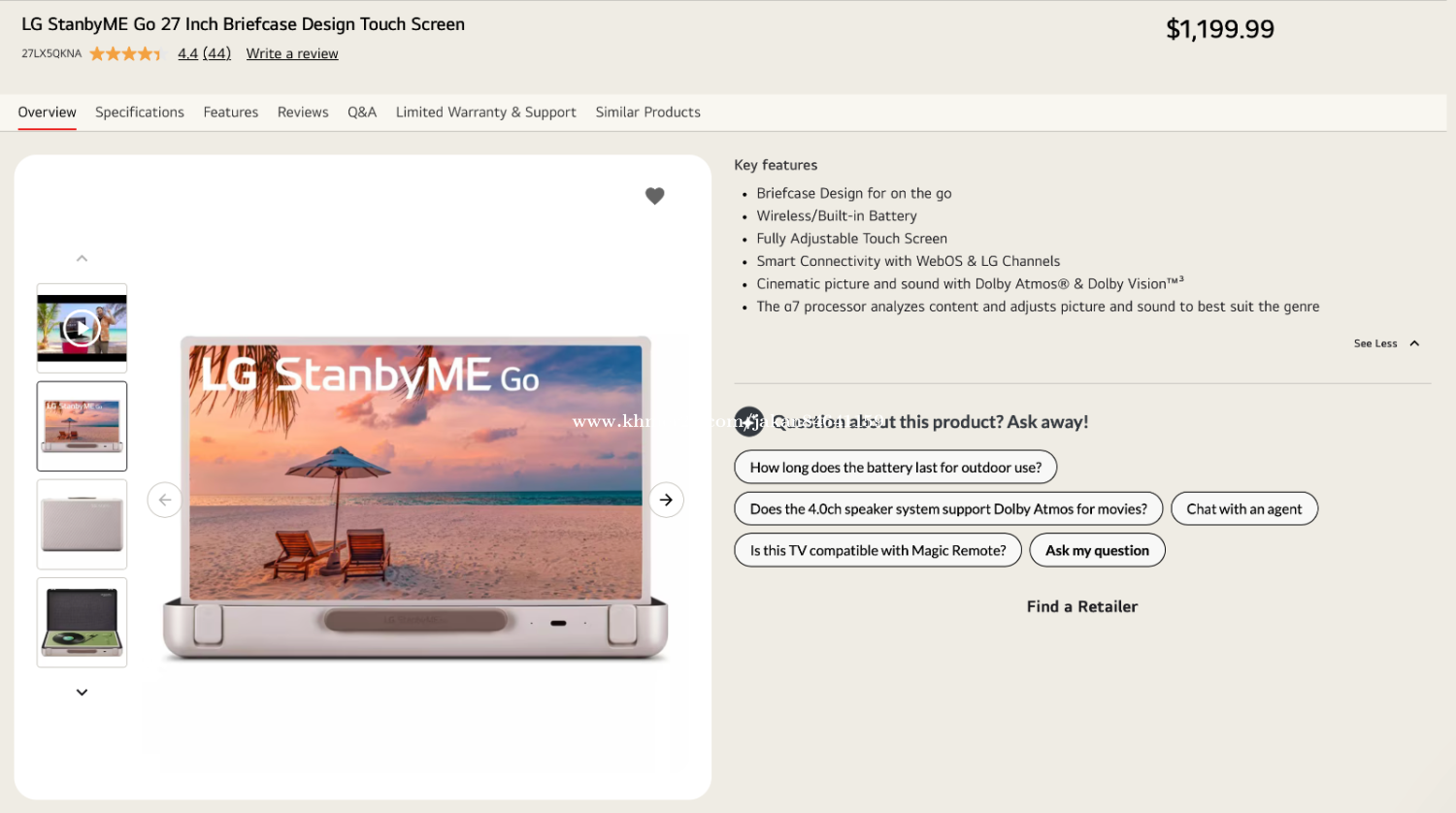
Task: Click 'Smart Connectivity with WebOS & LG Channels'
Action: pyautogui.click(x=909, y=261)
